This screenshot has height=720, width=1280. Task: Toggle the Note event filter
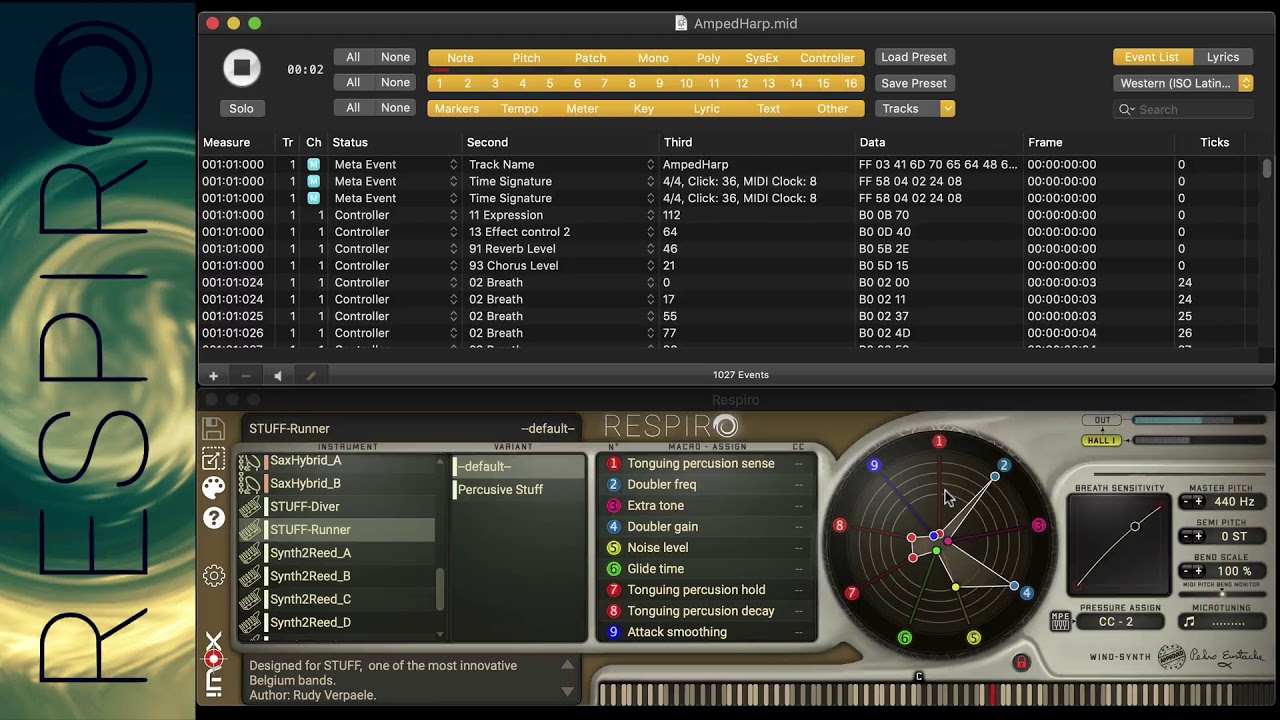[460, 58]
